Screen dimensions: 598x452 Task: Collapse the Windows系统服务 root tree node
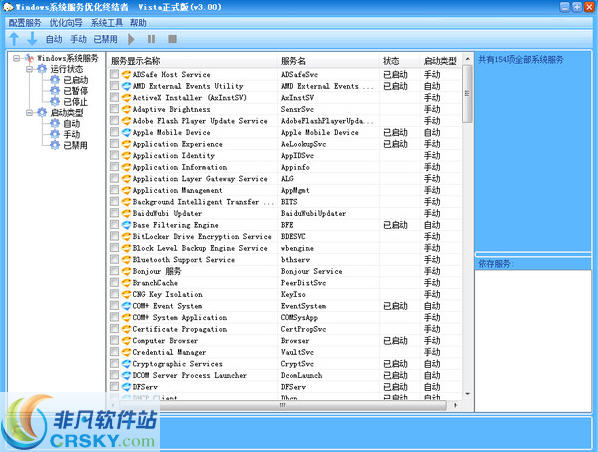pyautogui.click(x=16, y=58)
